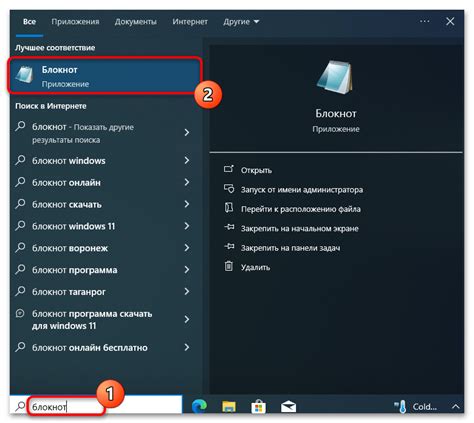The width and height of the screenshot is (474, 423).
Task: Open File Explorer from the taskbar
Action: (229, 406)
